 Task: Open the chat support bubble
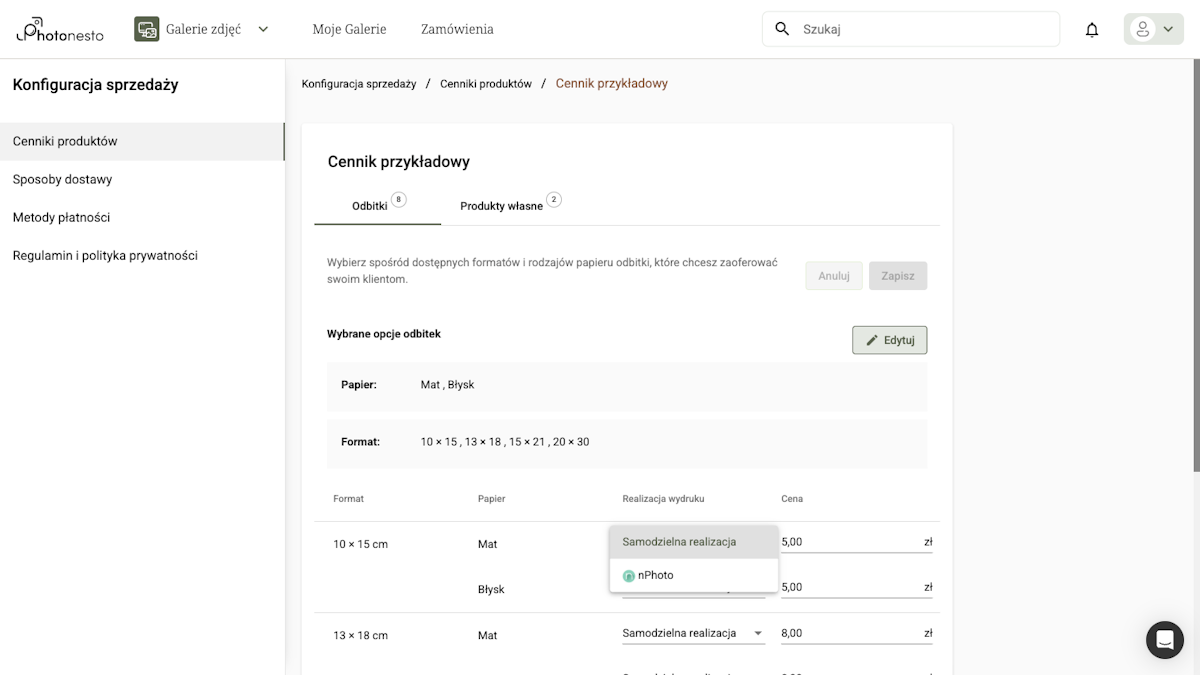point(1164,640)
